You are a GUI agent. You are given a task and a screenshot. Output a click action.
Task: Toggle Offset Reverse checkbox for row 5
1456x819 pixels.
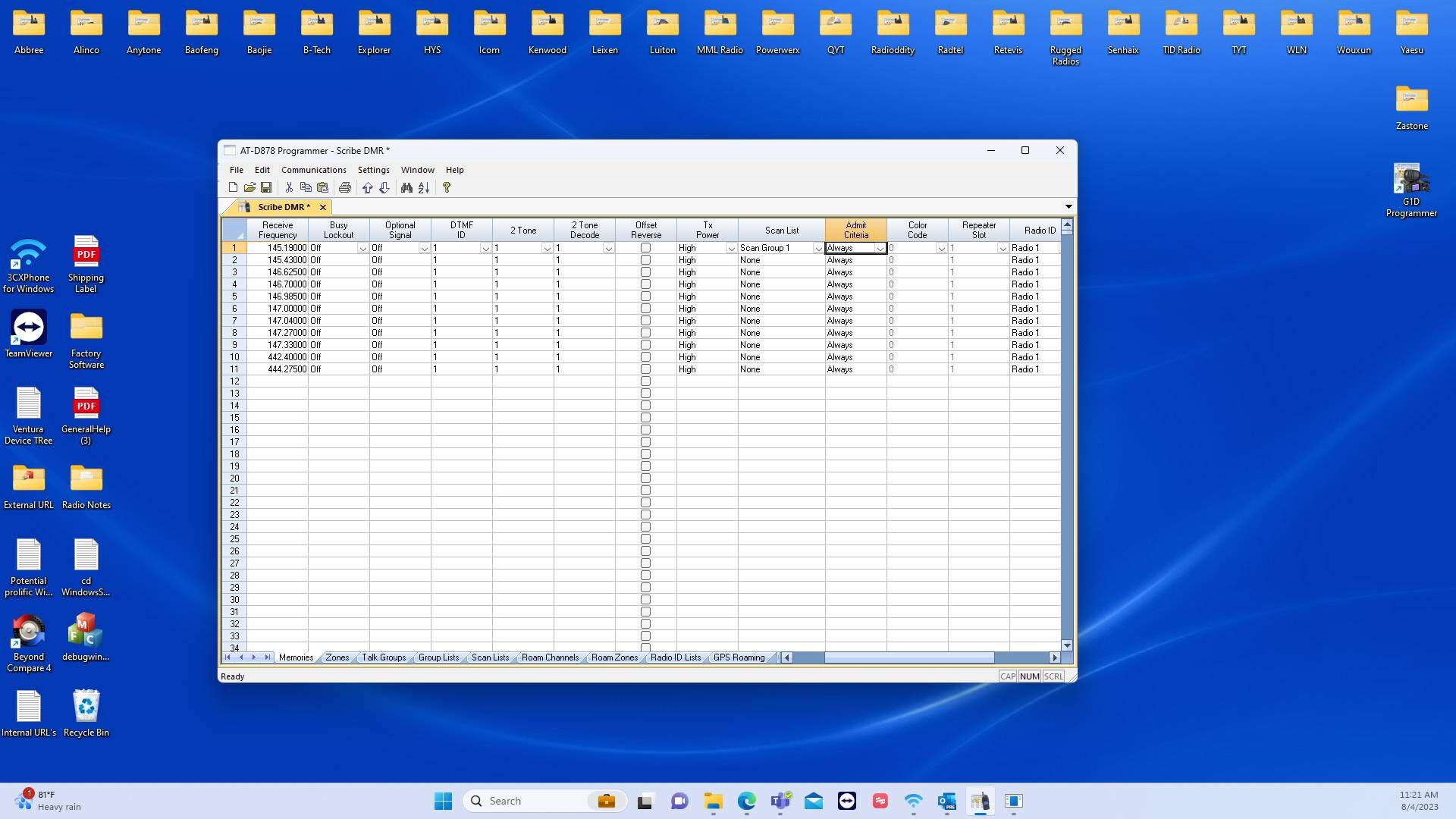[645, 297]
